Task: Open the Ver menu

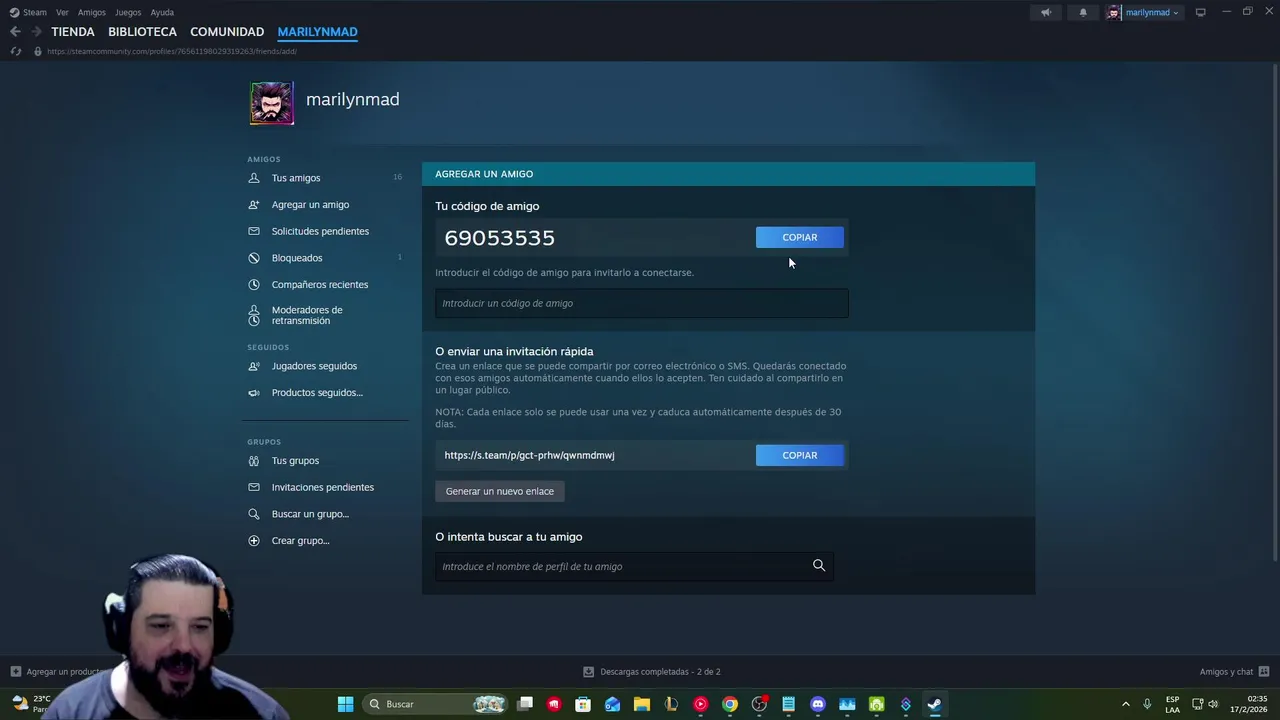Action: [x=62, y=12]
